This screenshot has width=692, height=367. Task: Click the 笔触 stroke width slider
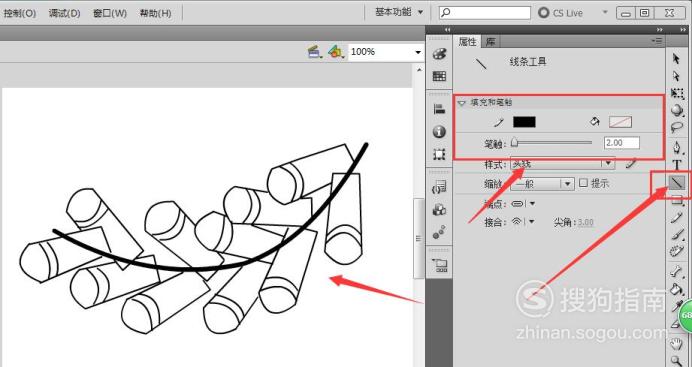click(552, 142)
